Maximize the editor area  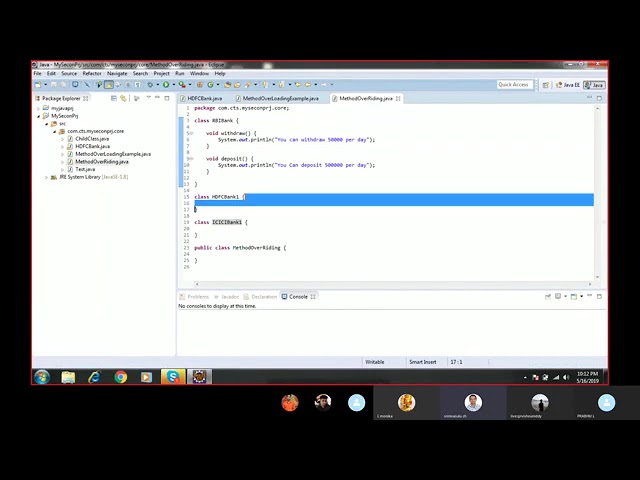[599, 98]
